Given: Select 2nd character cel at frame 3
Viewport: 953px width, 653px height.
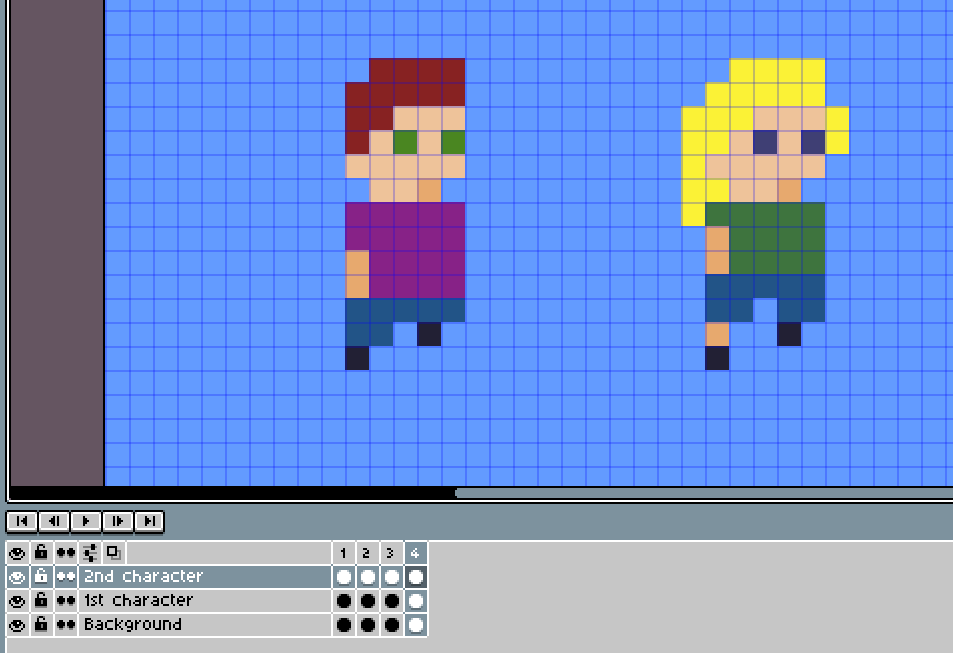Looking at the screenshot, I should tap(392, 576).
